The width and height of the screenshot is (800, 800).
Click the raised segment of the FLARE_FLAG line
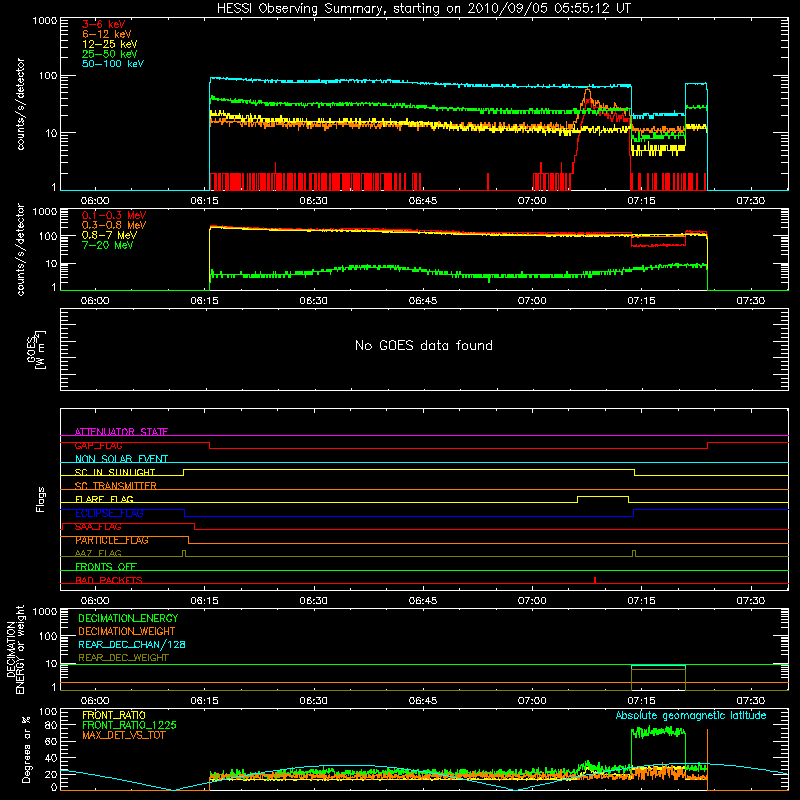pyautogui.click(x=603, y=496)
